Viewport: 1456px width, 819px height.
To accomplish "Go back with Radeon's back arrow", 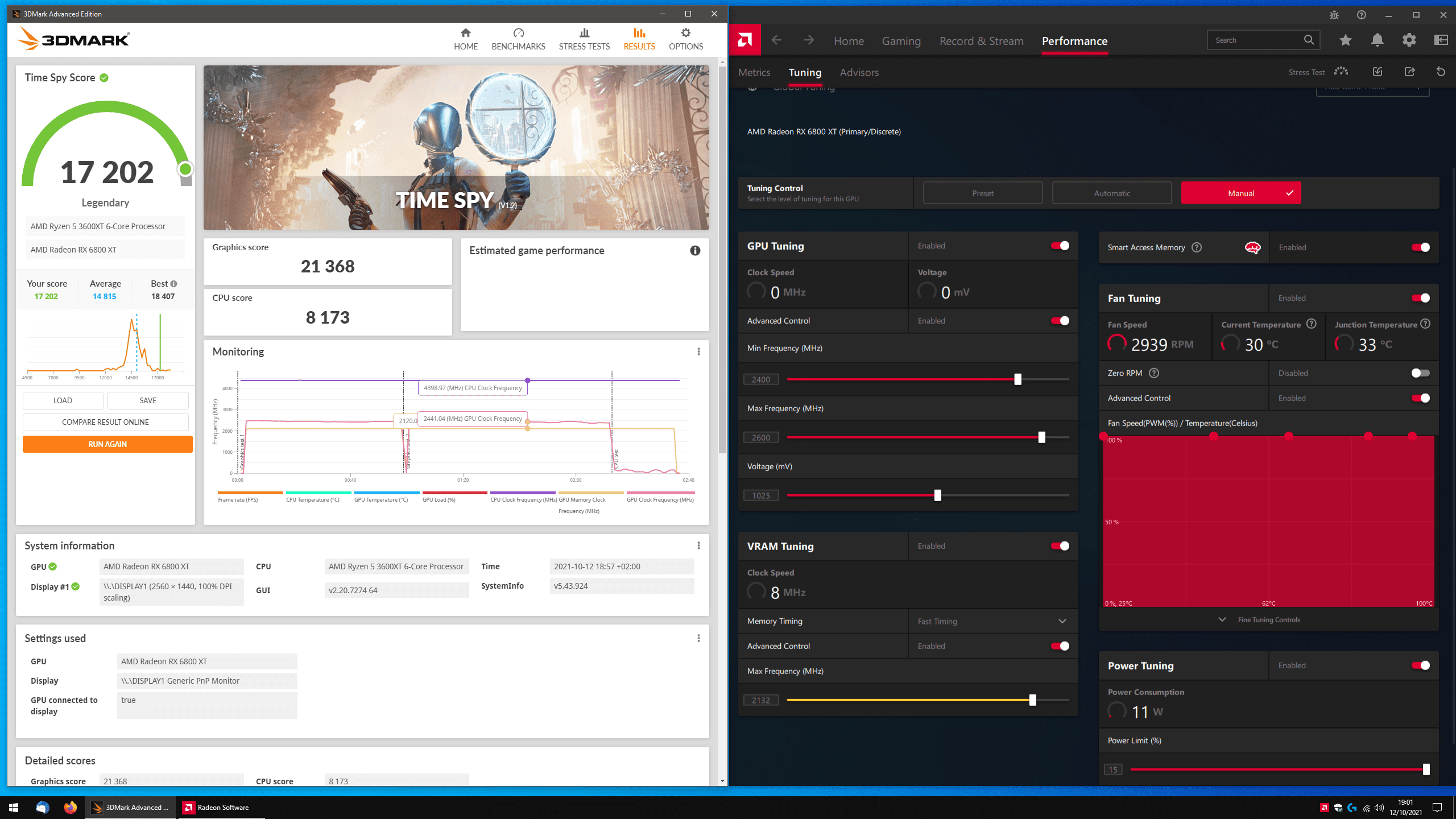I will point(776,40).
